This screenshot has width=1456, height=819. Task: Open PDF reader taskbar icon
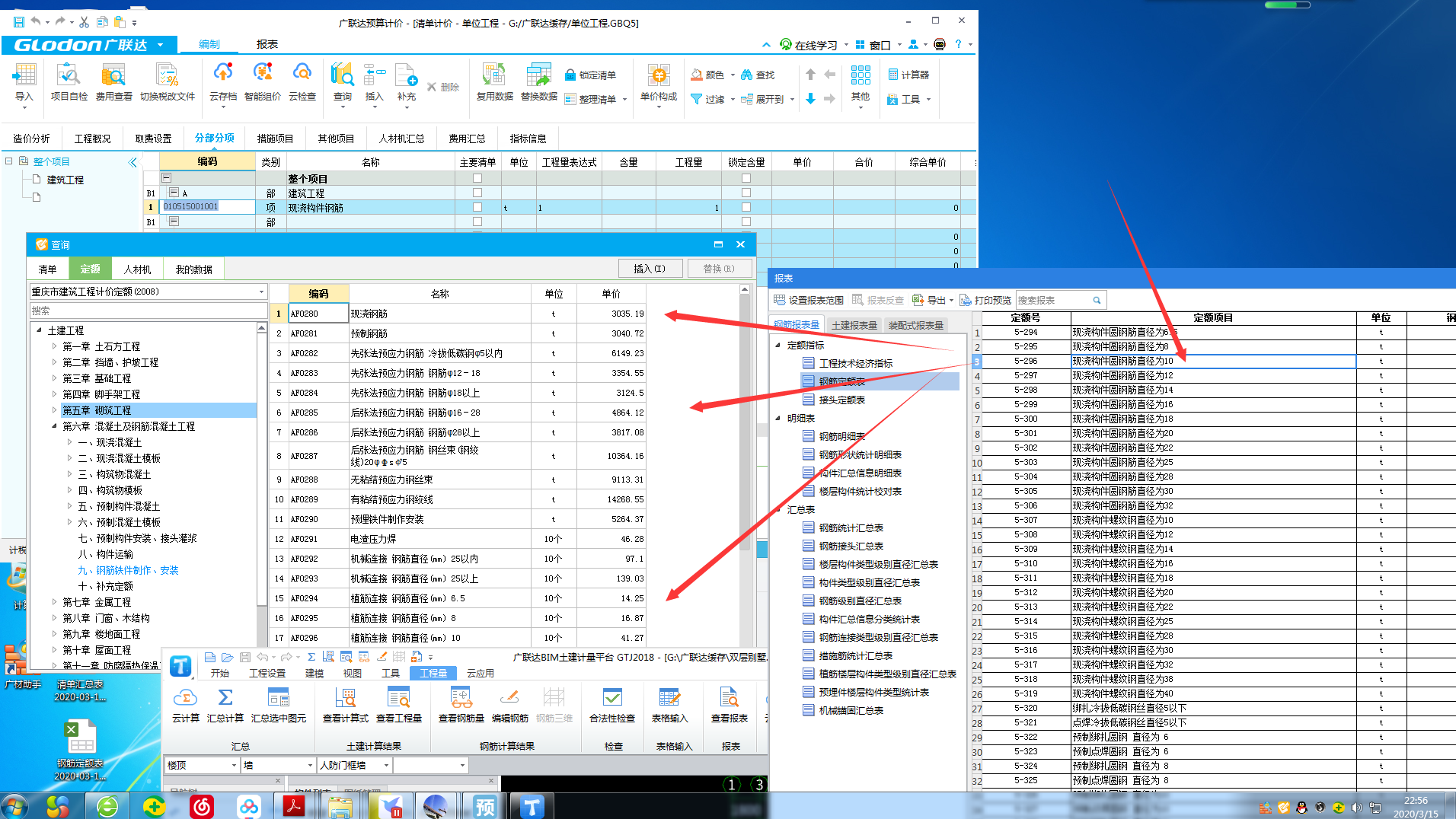[x=294, y=806]
